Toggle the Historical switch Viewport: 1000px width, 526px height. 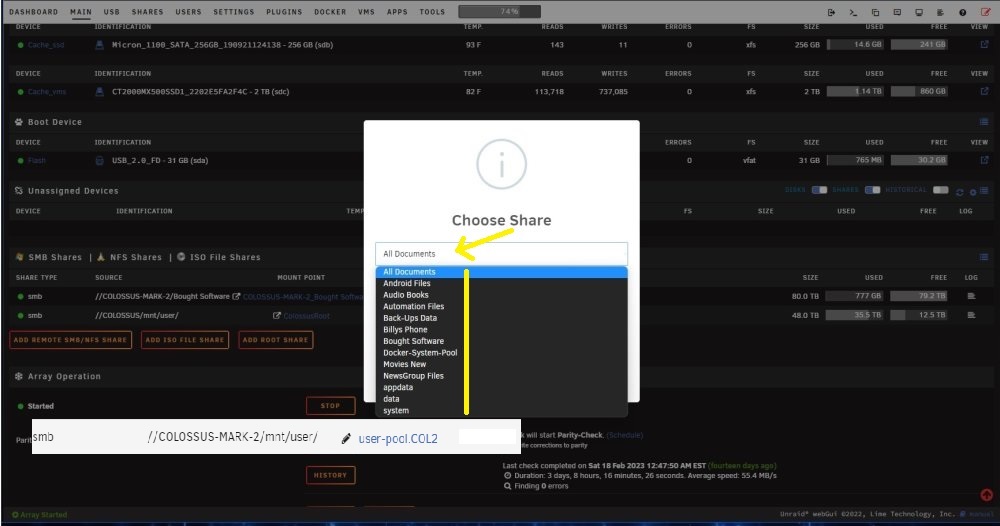coord(940,190)
